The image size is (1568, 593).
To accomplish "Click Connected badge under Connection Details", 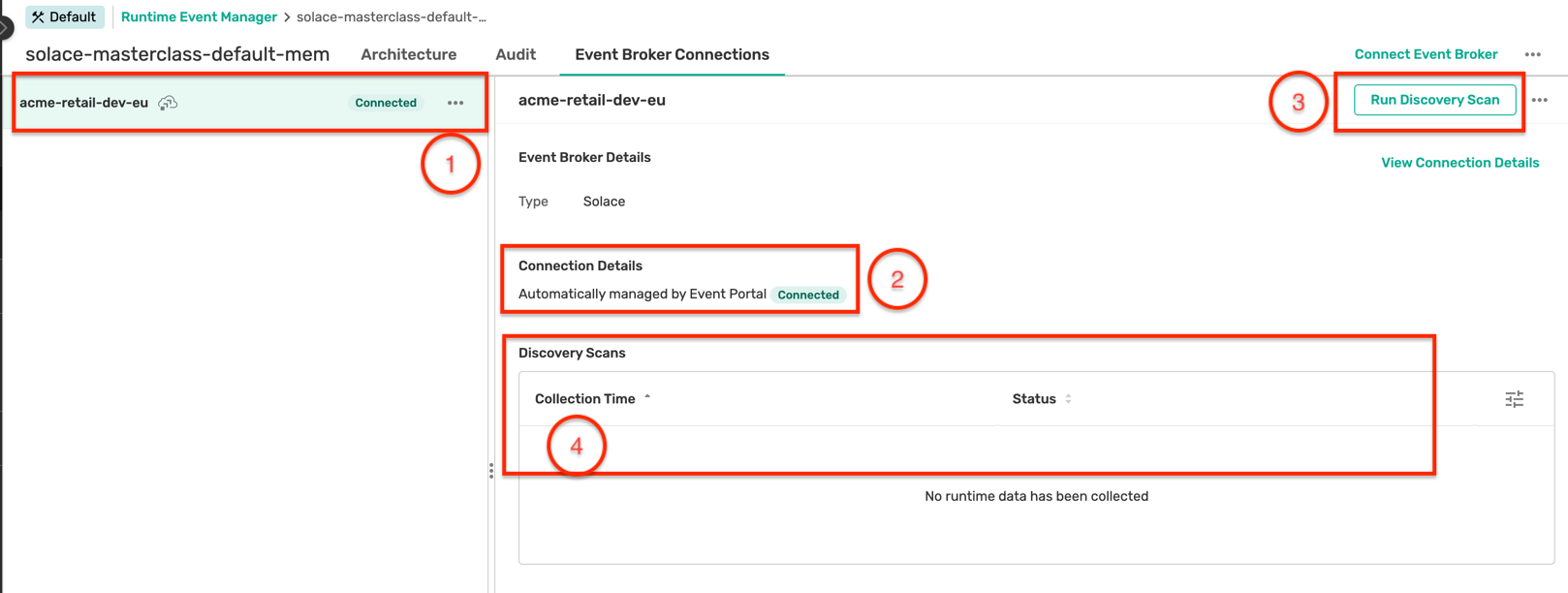I will point(808,295).
